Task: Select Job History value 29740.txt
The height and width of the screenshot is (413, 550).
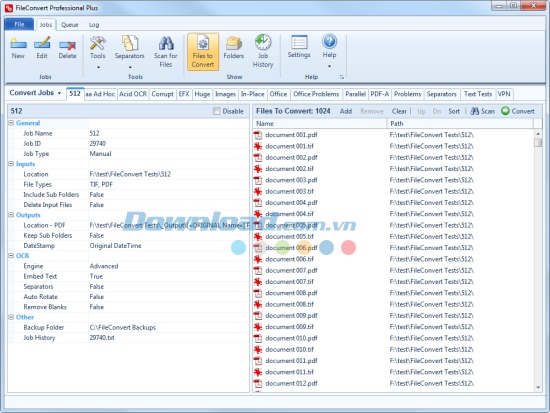Action: pos(102,338)
